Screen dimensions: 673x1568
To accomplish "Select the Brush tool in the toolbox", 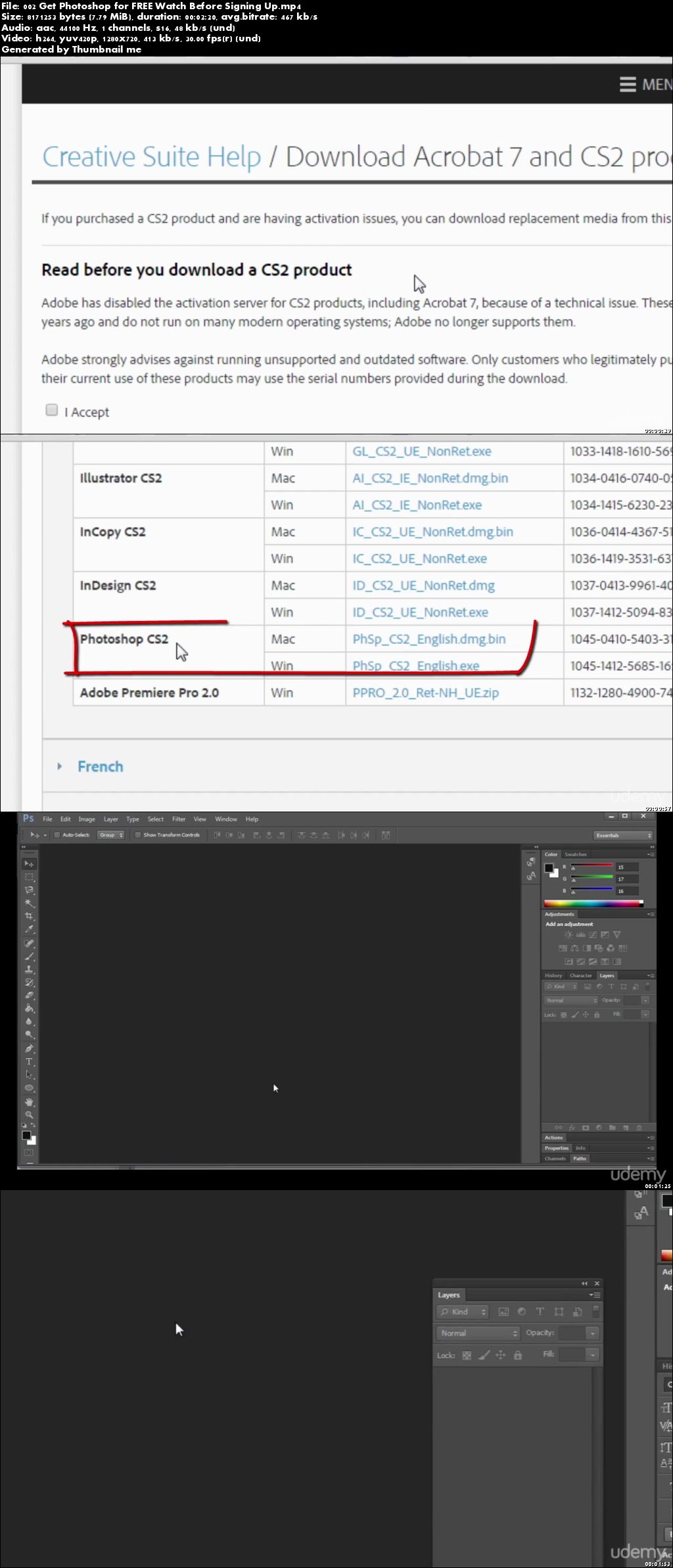I will pyautogui.click(x=29, y=956).
